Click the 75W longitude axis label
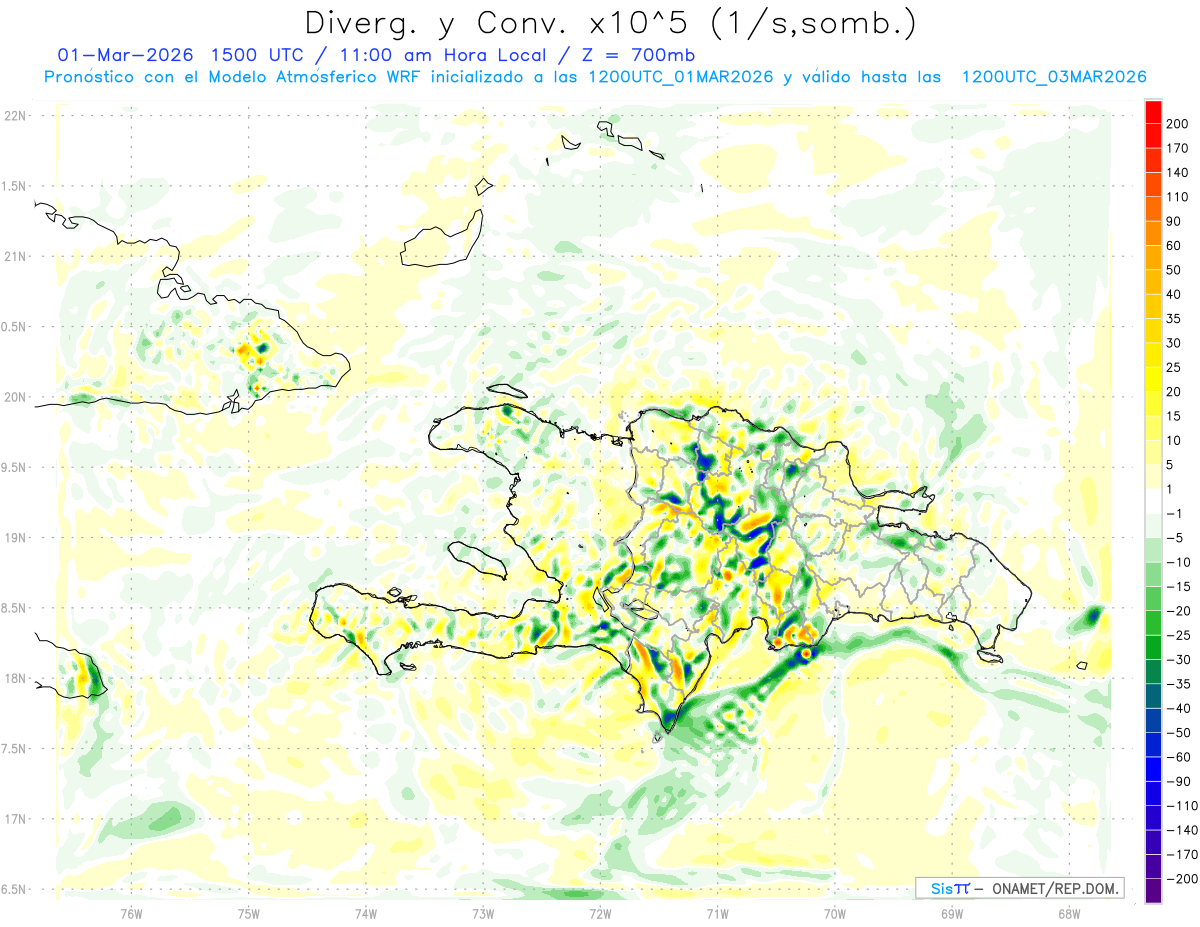This screenshot has width=1200, height=927. point(249,912)
